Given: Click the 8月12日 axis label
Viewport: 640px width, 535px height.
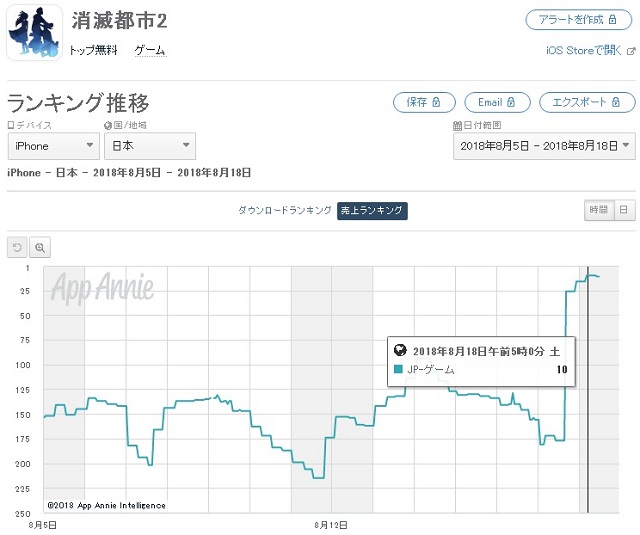Looking at the screenshot, I should point(331,525).
